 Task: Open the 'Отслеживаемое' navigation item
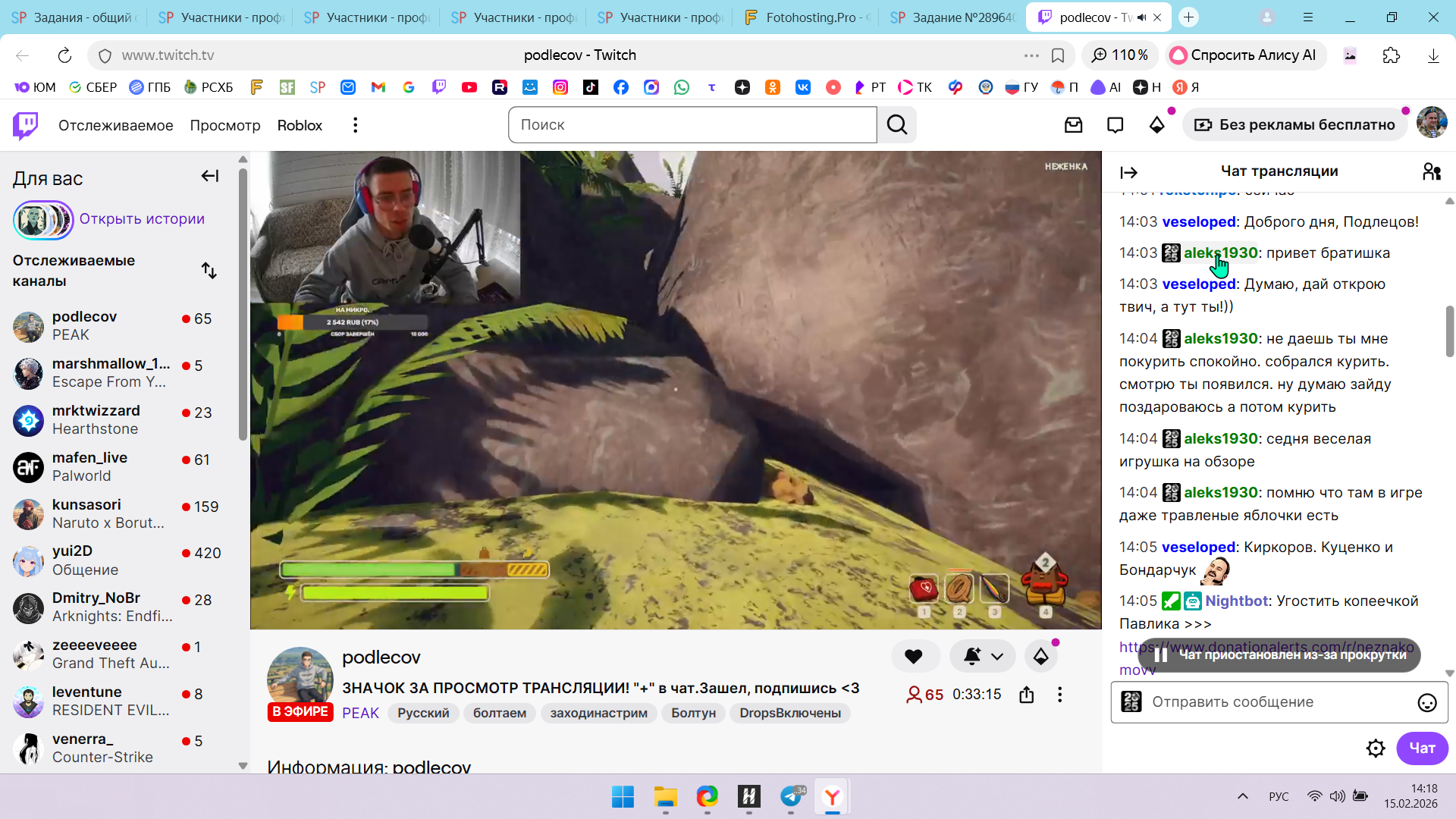coord(116,125)
